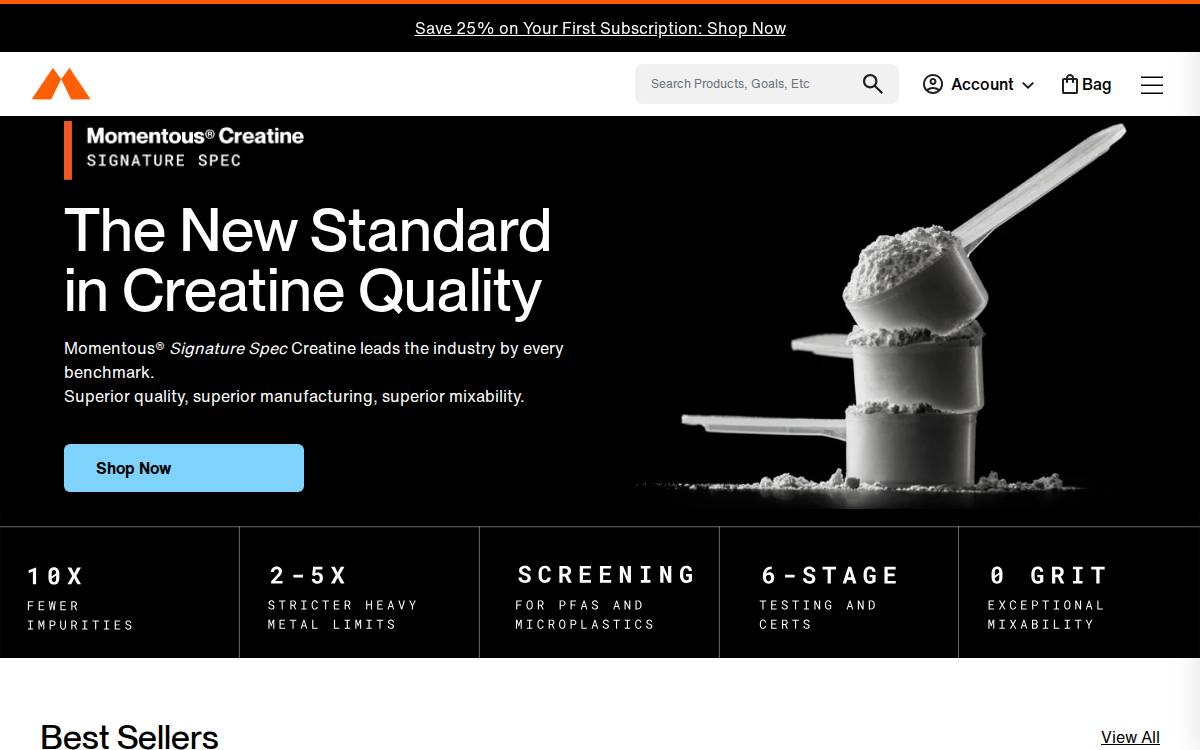Click the "0 Grit Exceptional Mixability" text
This screenshot has width=1200, height=750.
coord(1047,598)
